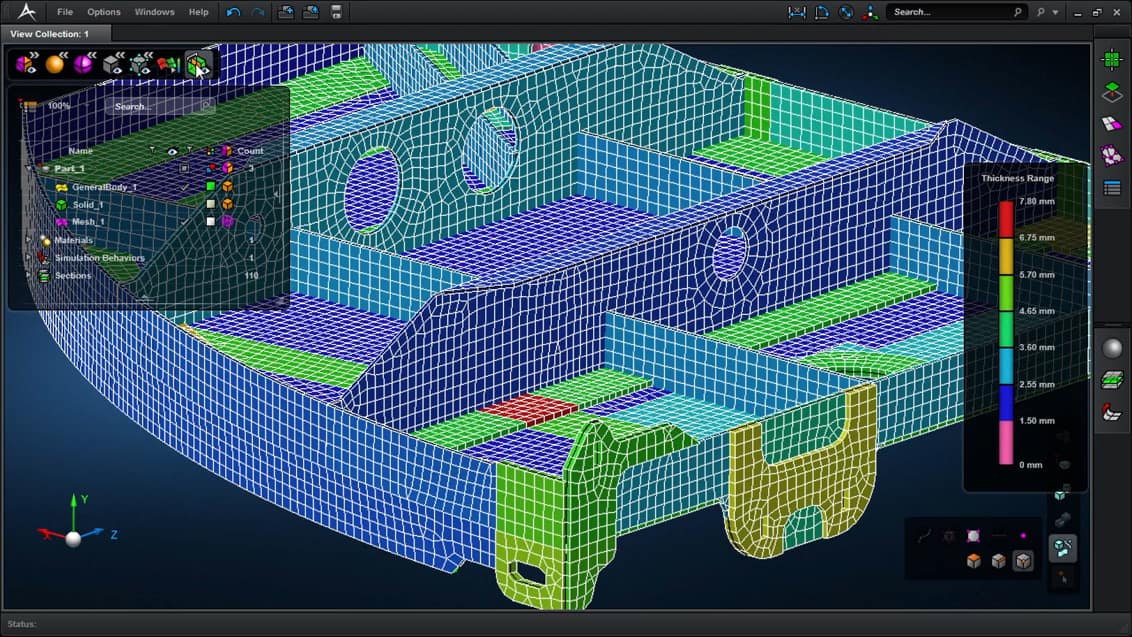Screen dimensions: 1132x637
Task: Click the green crosshair grid icon in right sidebar
Action: (1111, 59)
